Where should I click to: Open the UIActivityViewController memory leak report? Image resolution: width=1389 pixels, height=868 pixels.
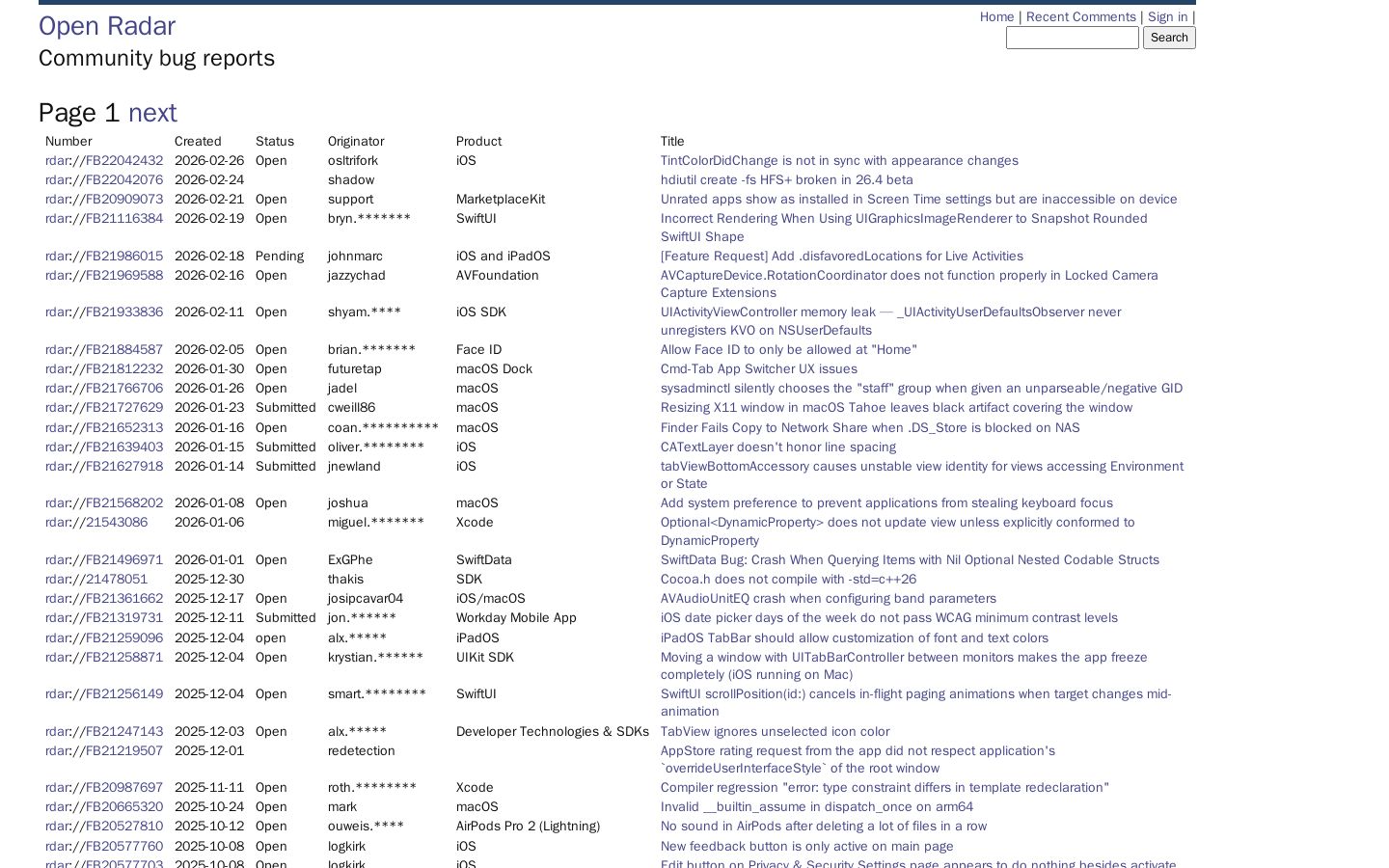pos(891,321)
